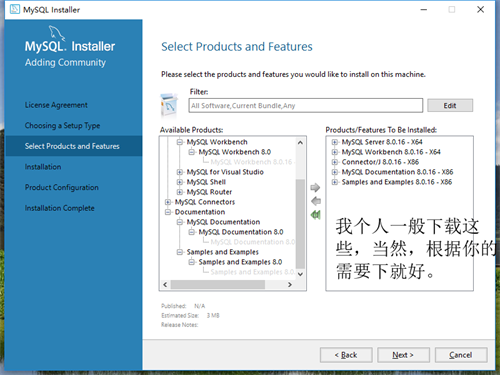Expand MySQL Server 8.0.16 - X64 entry
Viewport: 500px width, 375px height.
click(x=334, y=142)
